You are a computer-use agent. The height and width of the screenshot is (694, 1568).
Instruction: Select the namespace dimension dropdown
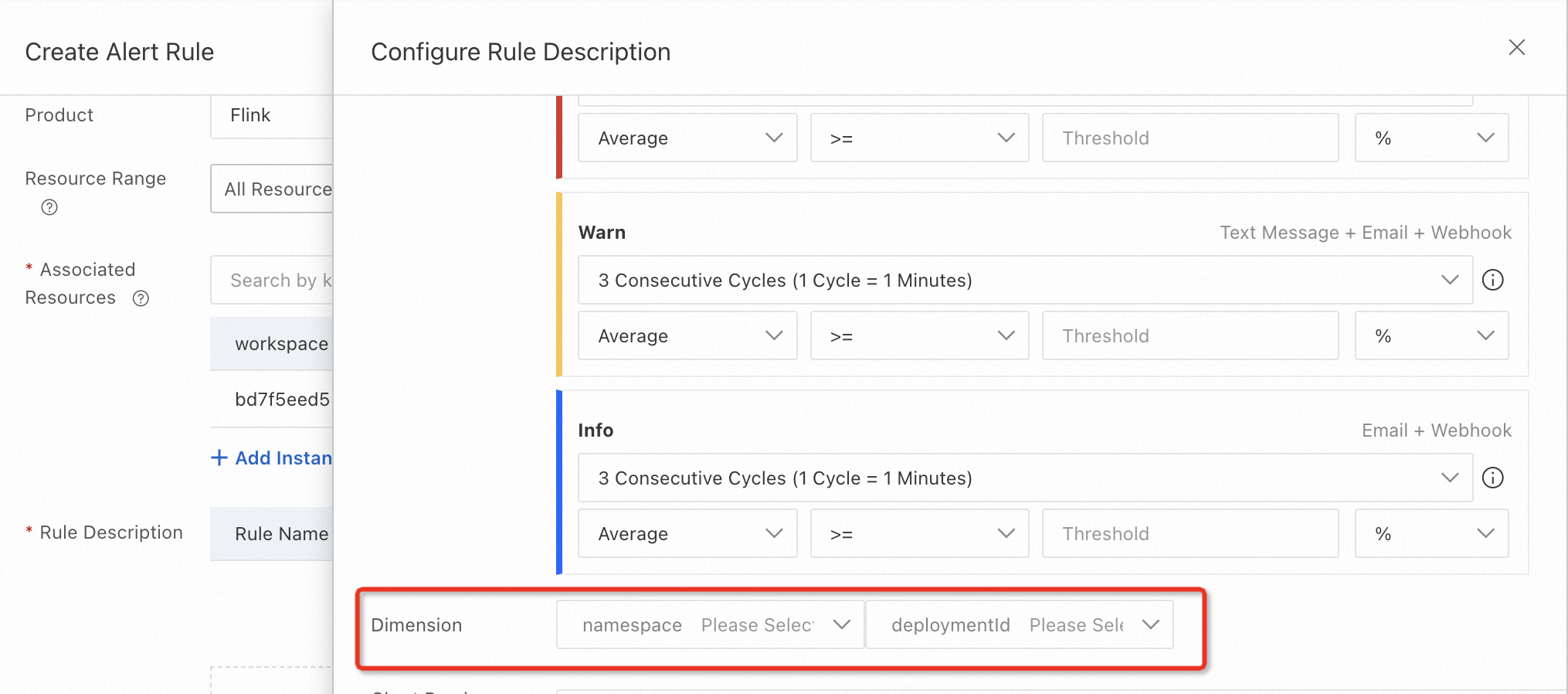coord(709,624)
